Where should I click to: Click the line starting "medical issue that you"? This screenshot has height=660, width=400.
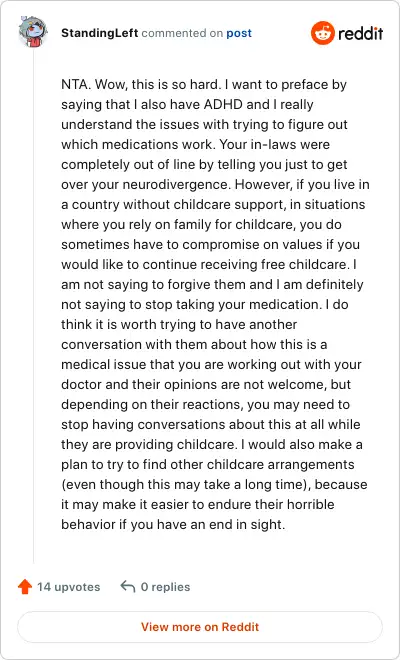coord(211,365)
